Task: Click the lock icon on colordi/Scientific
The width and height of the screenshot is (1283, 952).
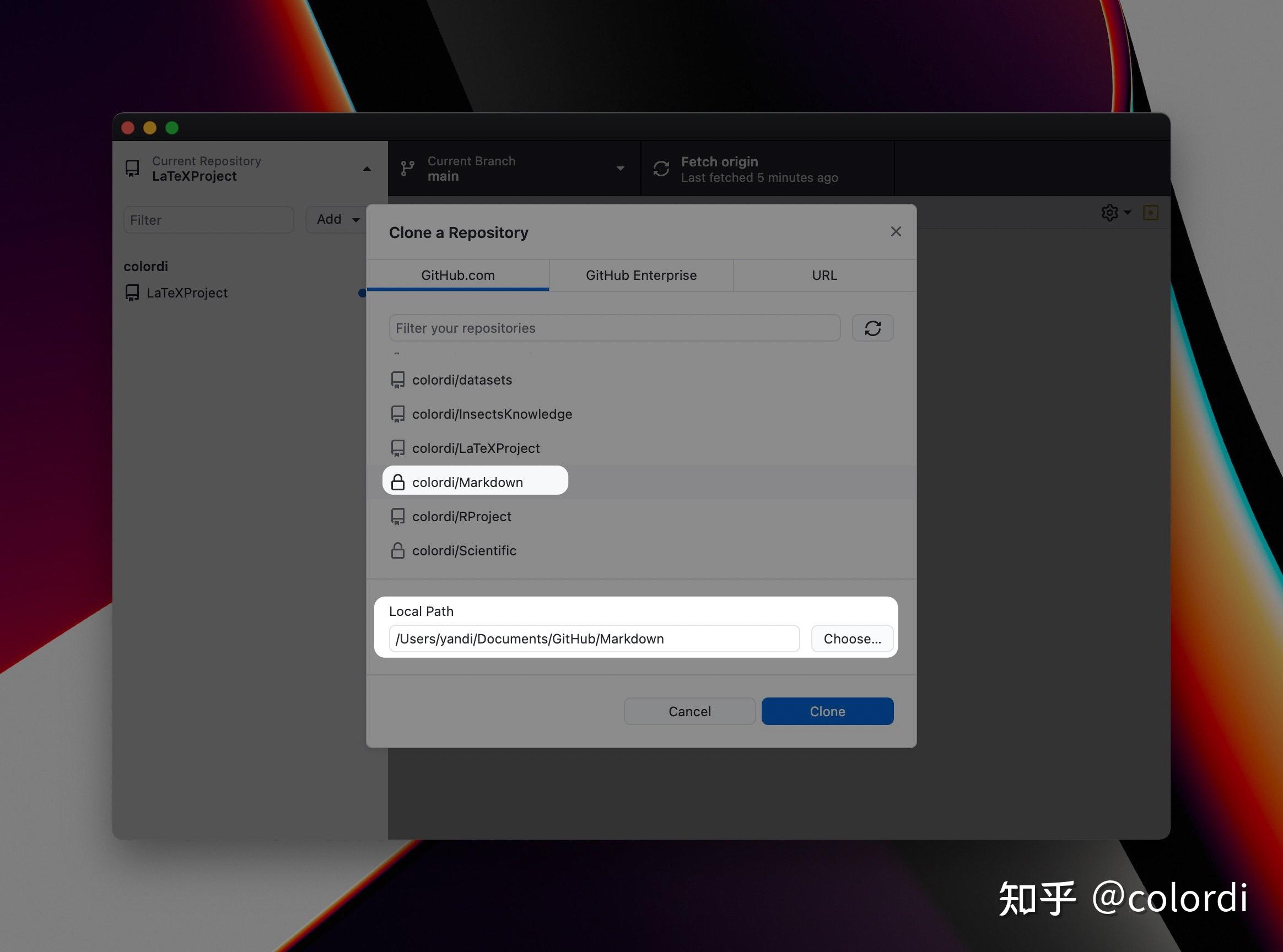Action: click(398, 550)
